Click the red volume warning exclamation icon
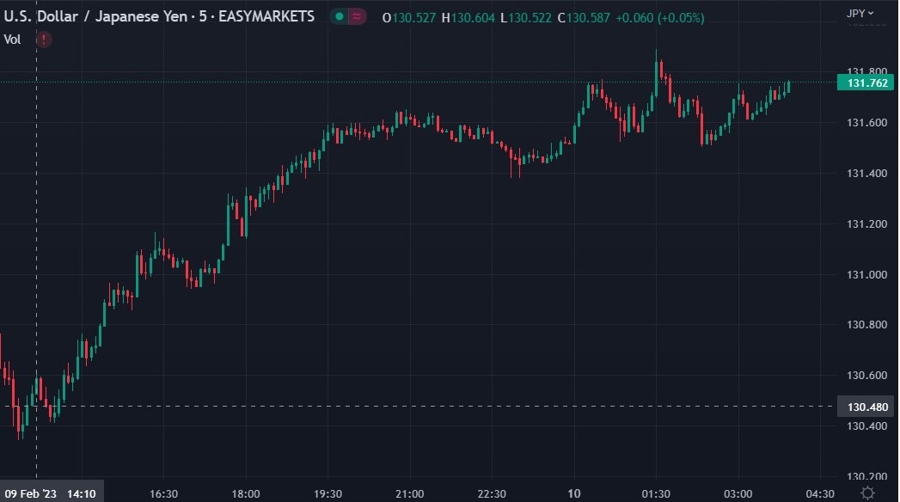 click(44, 40)
